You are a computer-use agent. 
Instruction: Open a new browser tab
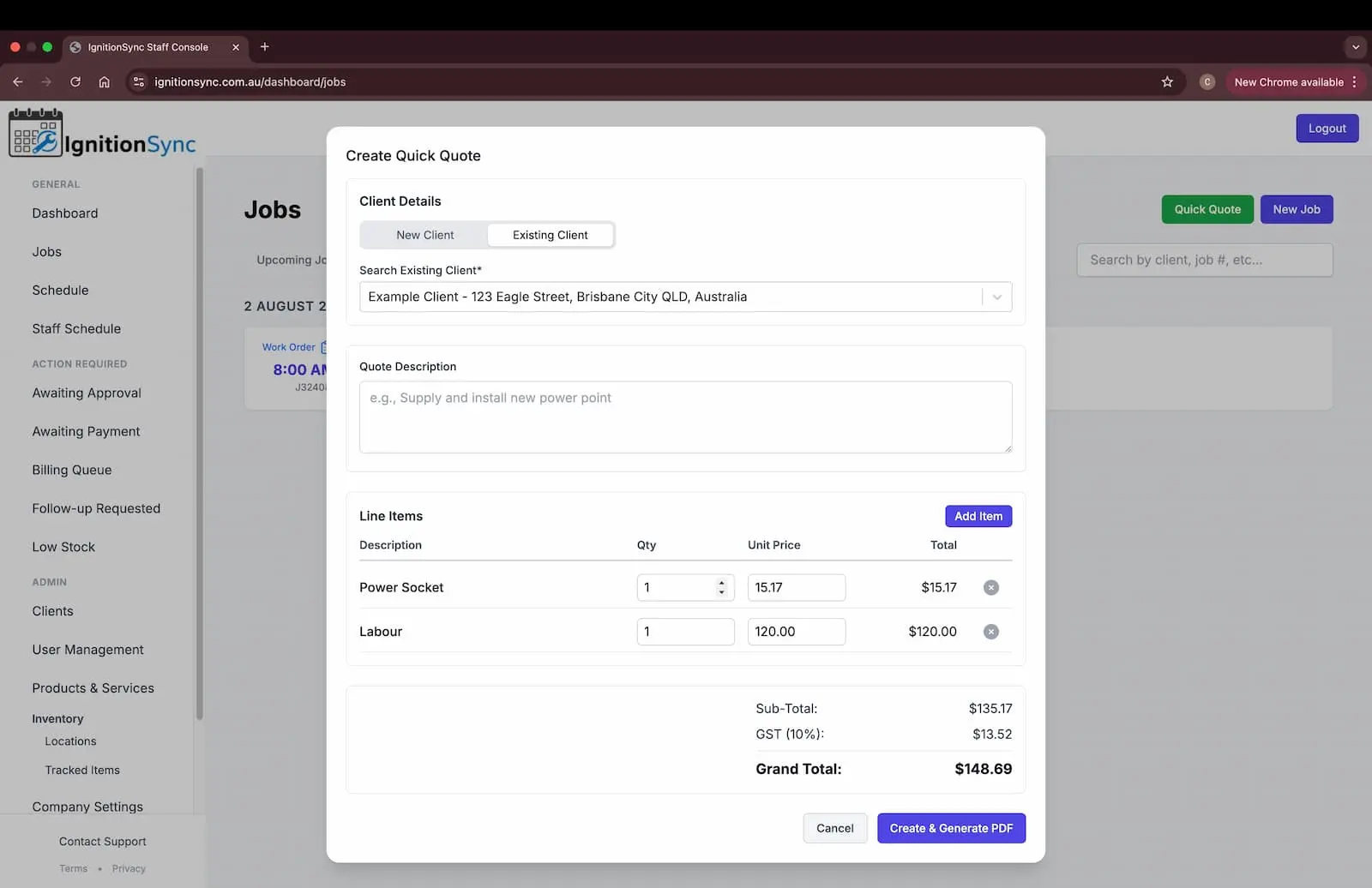tap(265, 47)
